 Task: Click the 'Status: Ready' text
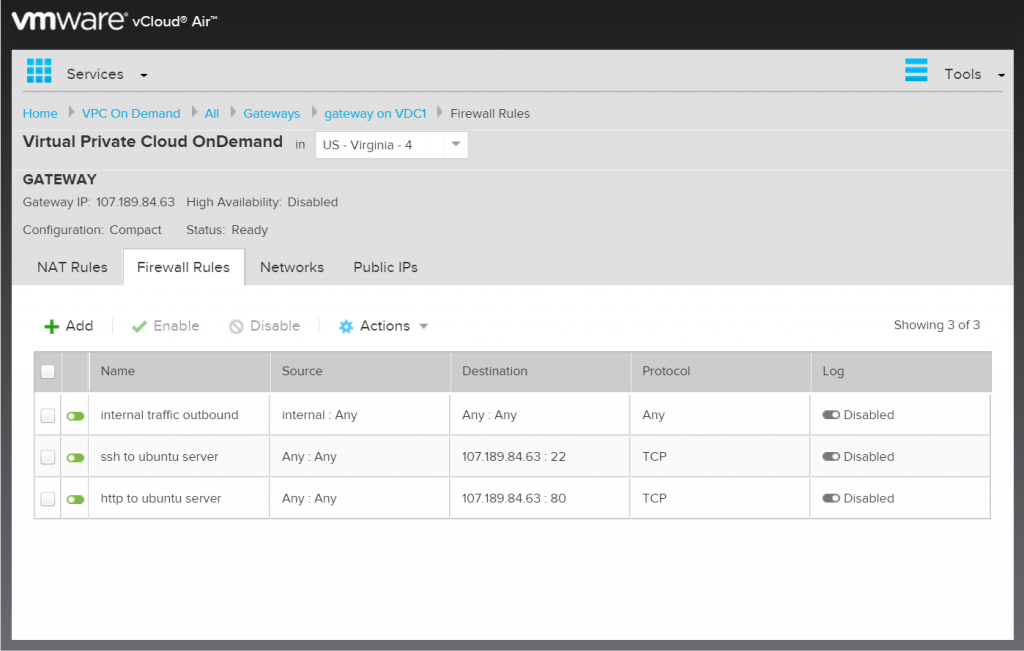pos(227,230)
